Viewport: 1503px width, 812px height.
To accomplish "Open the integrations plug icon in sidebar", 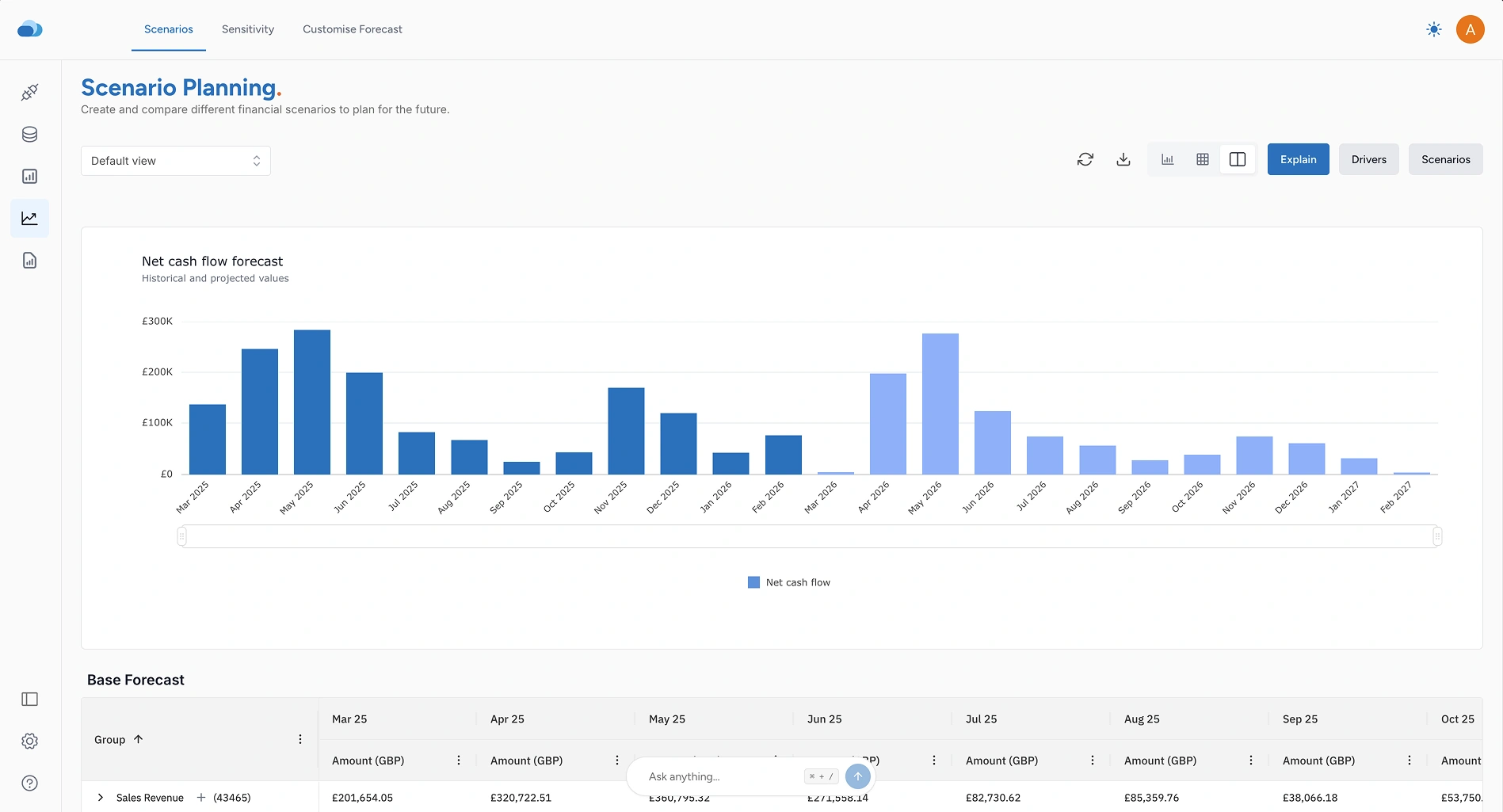I will (x=29, y=93).
